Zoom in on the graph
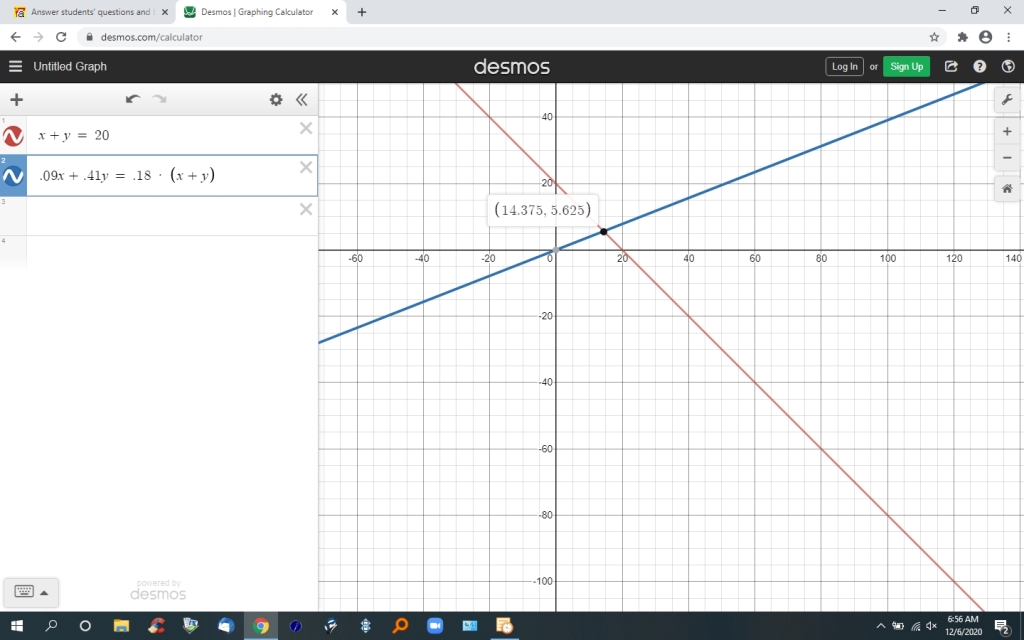 (1006, 131)
